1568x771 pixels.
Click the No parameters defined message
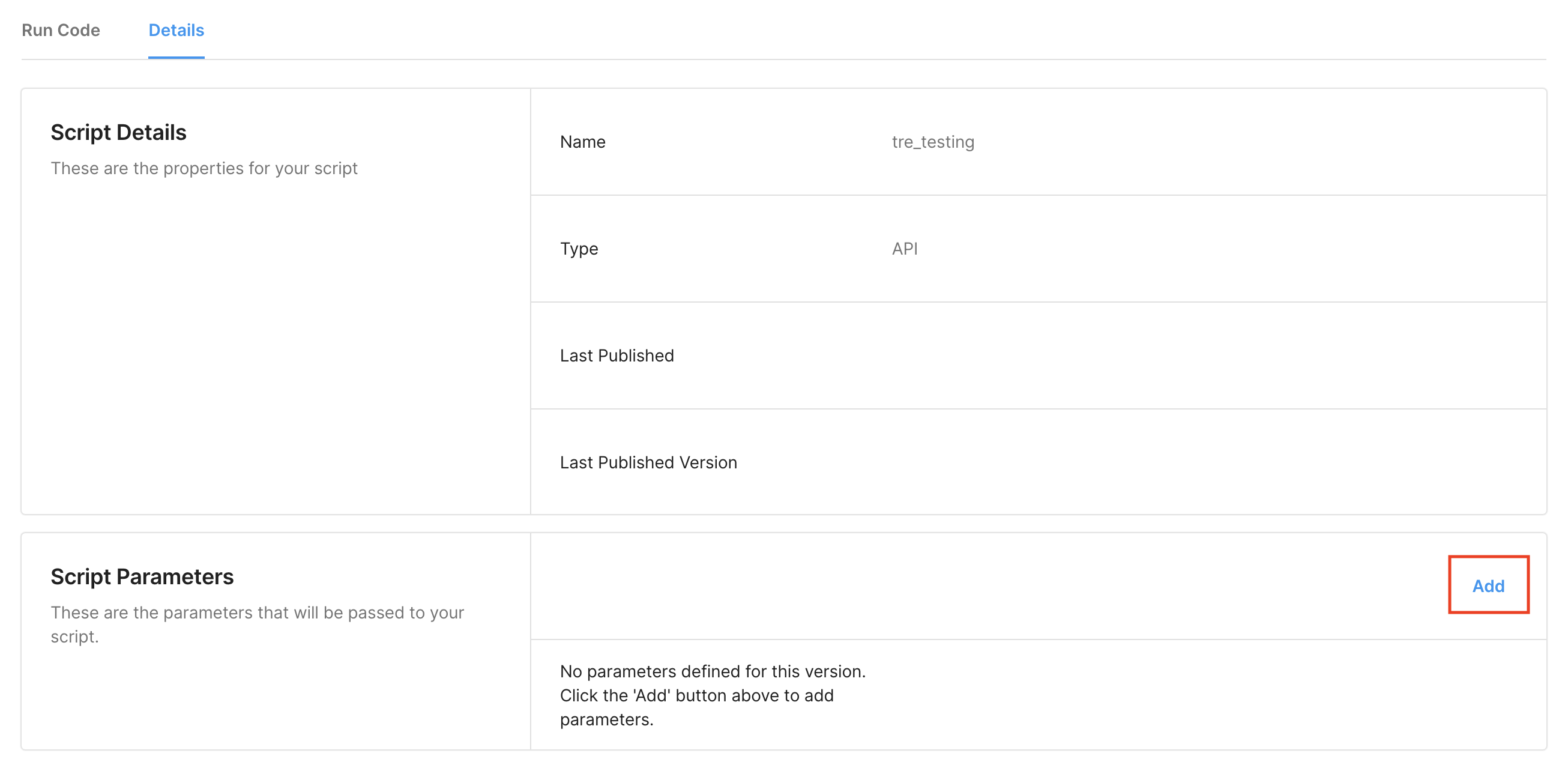(712, 671)
